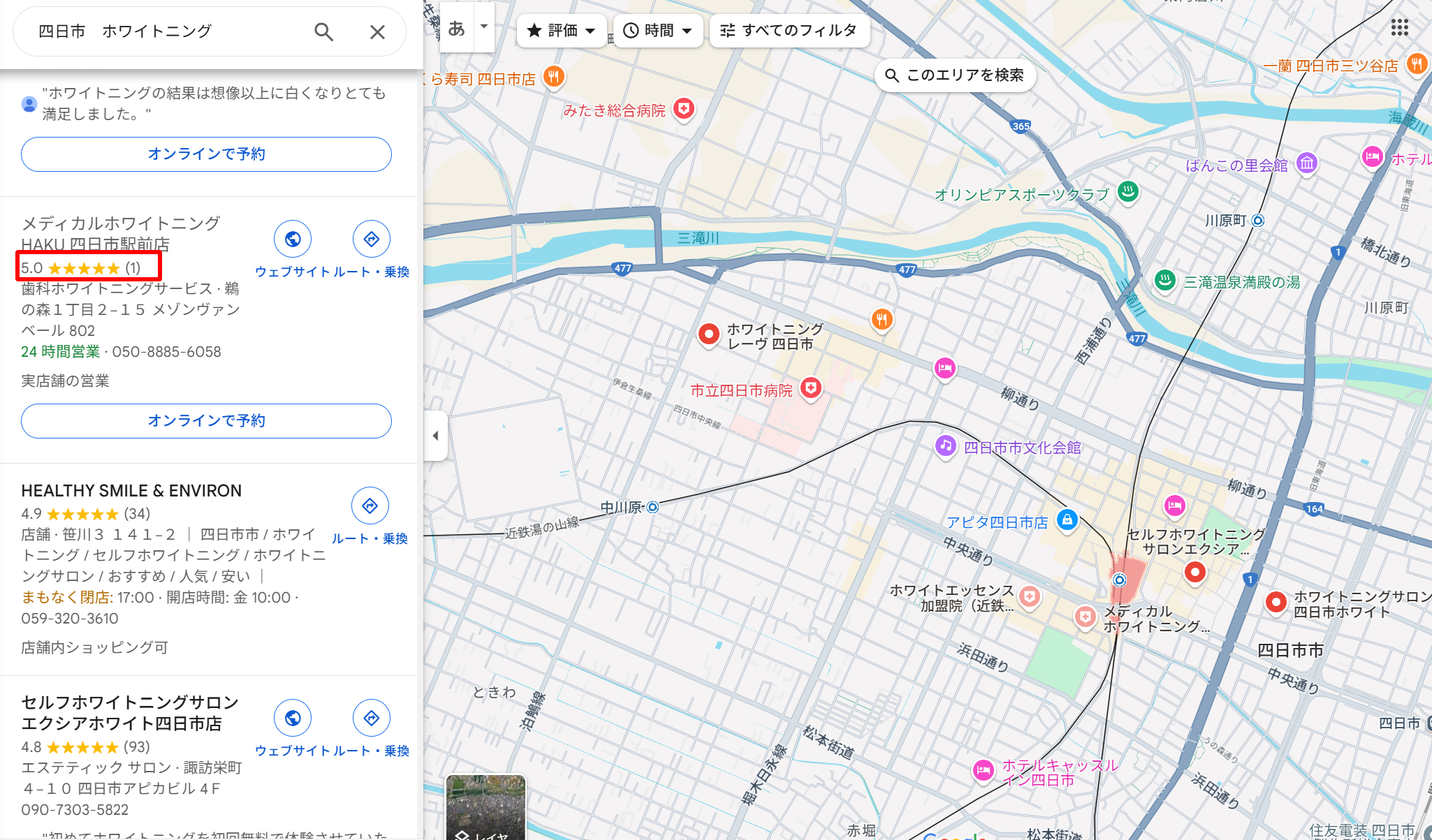Click the あ Japanese input mode button
This screenshot has height=840, width=1432.
point(457,27)
